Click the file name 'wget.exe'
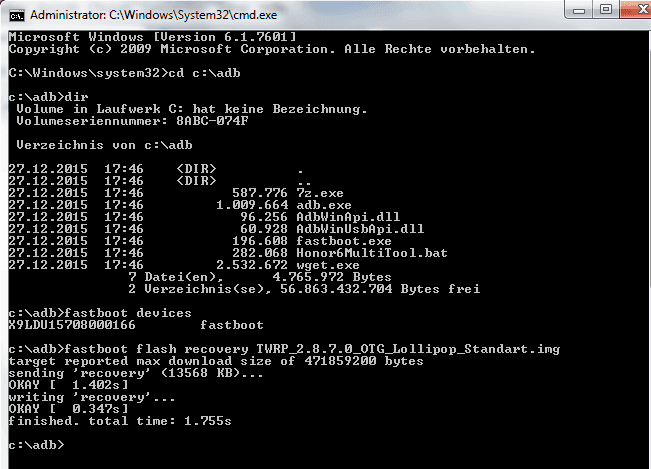 click(328, 265)
